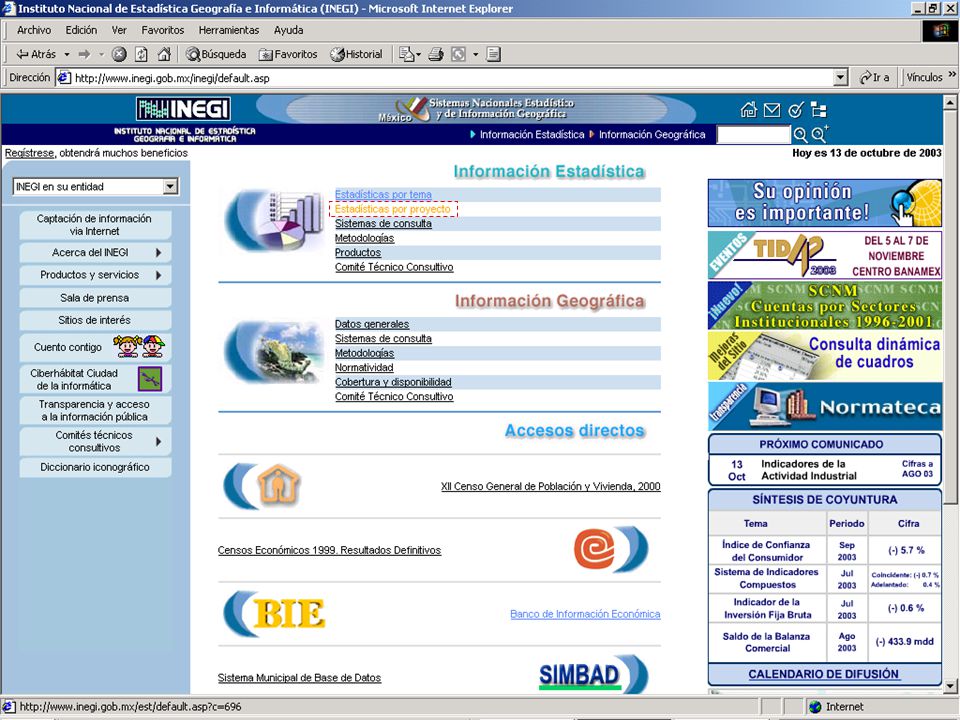960x720 pixels.
Task: Click the 'Su opinión es importante' banner
Action: [x=825, y=203]
